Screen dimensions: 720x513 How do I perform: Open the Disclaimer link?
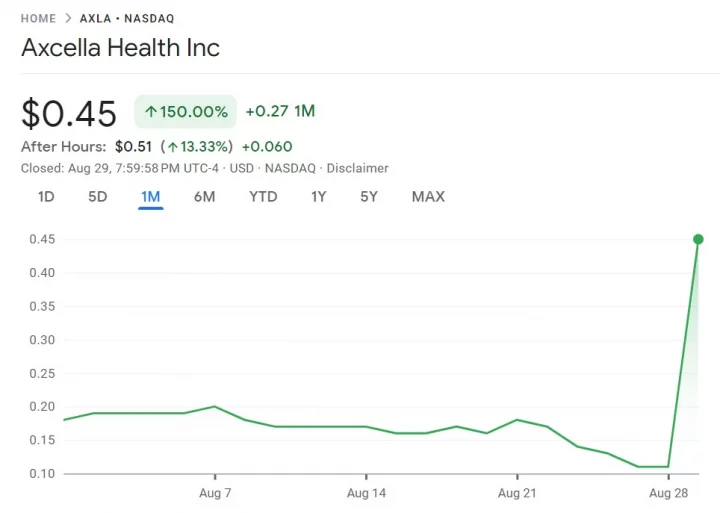pyautogui.click(x=357, y=168)
